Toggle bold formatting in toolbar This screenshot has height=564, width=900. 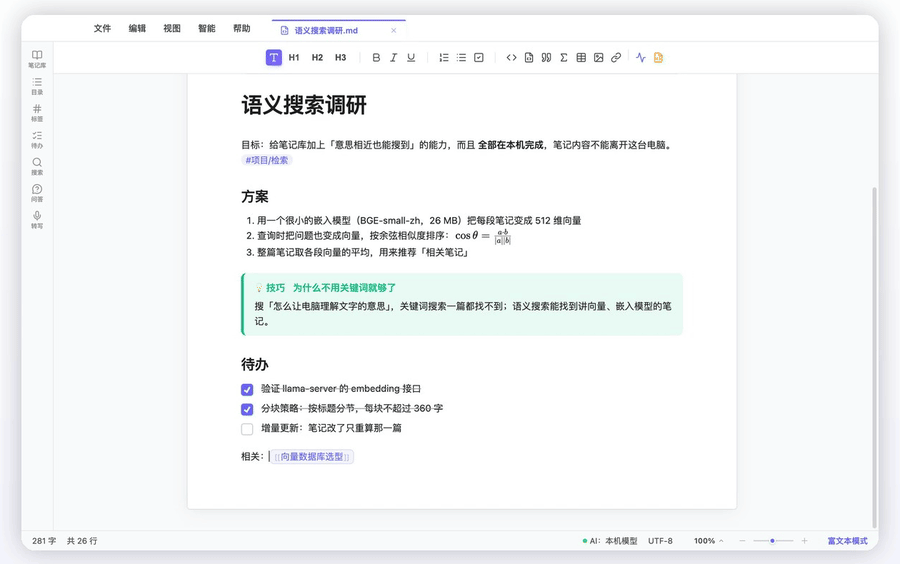point(376,57)
